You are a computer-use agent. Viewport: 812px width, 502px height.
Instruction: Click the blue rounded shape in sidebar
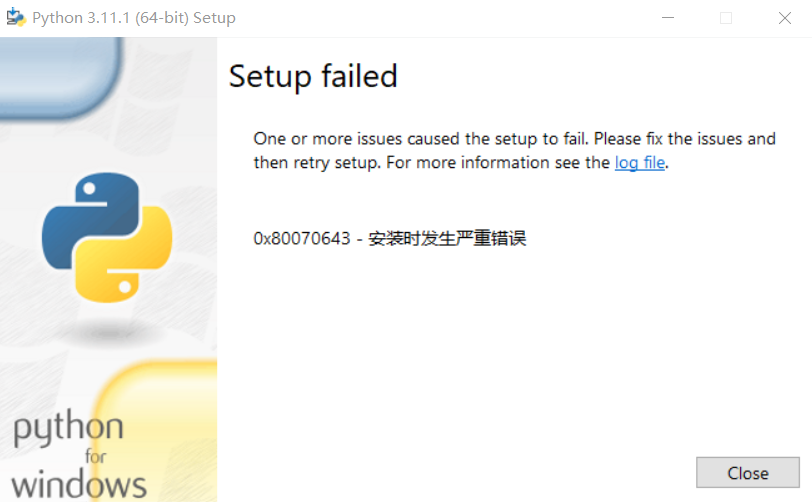61,78
